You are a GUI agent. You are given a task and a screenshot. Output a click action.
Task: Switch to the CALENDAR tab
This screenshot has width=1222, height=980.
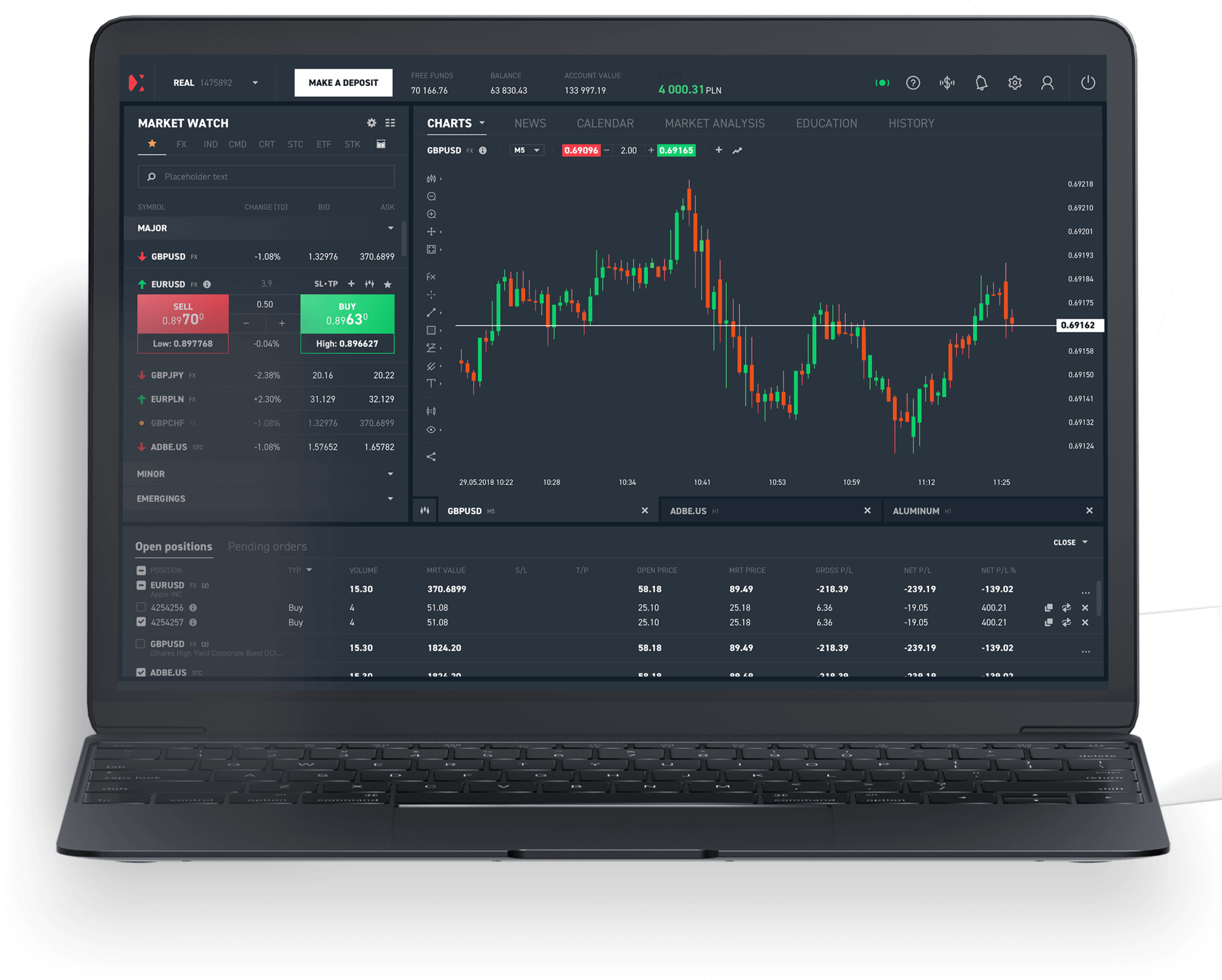(605, 123)
